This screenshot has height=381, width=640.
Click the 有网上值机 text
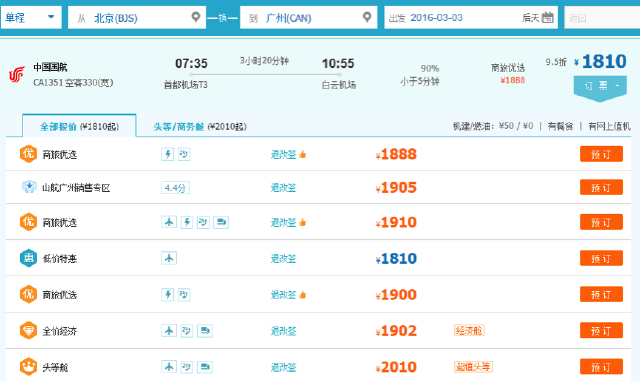[x=609, y=126]
